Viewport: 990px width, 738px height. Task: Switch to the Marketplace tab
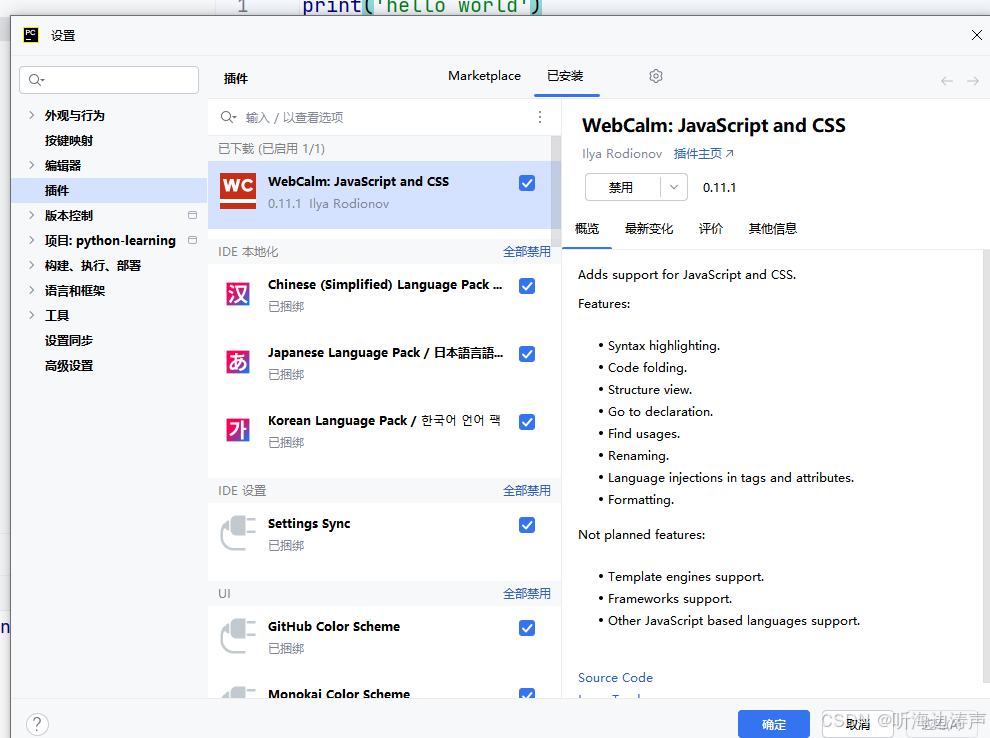click(x=484, y=76)
